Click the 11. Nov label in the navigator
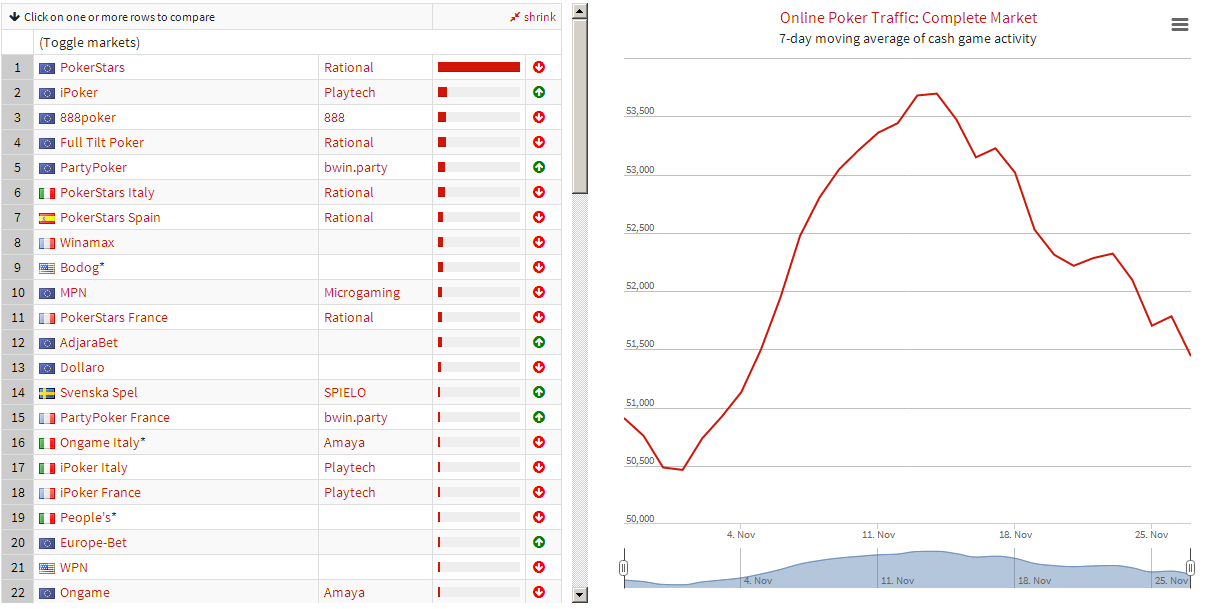This screenshot has width=1208, height=609. [x=897, y=580]
